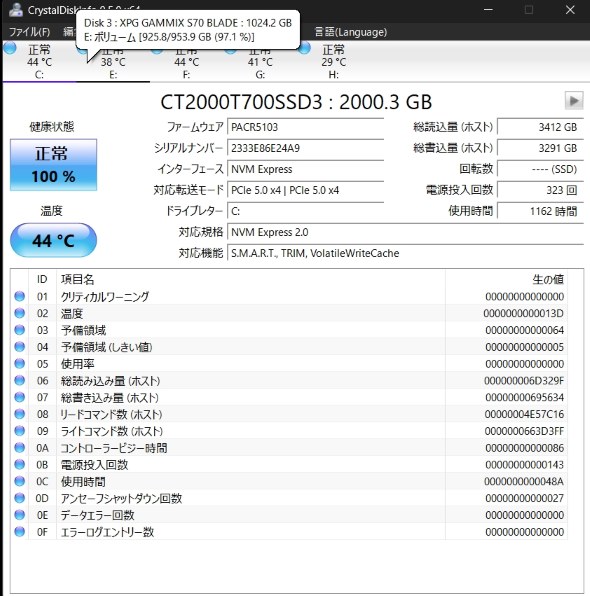Select the 予備領域 (しきい値) attribute name

coord(106,347)
